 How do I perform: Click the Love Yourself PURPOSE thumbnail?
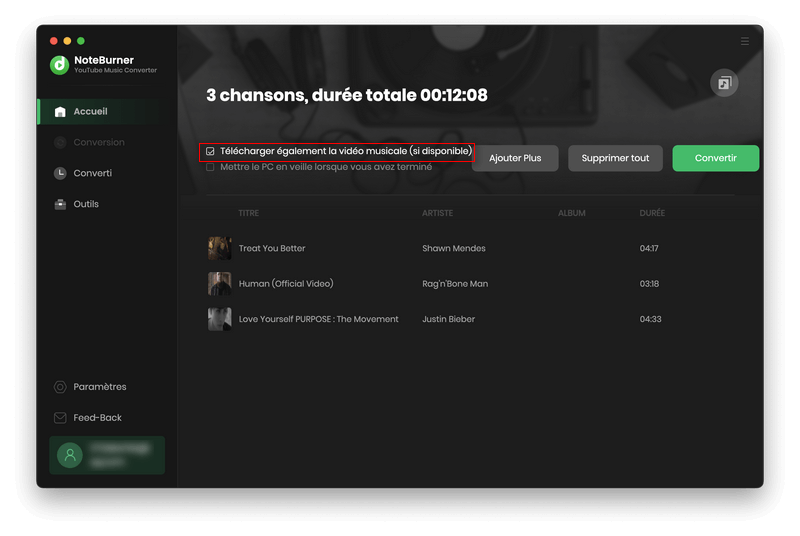(219, 319)
